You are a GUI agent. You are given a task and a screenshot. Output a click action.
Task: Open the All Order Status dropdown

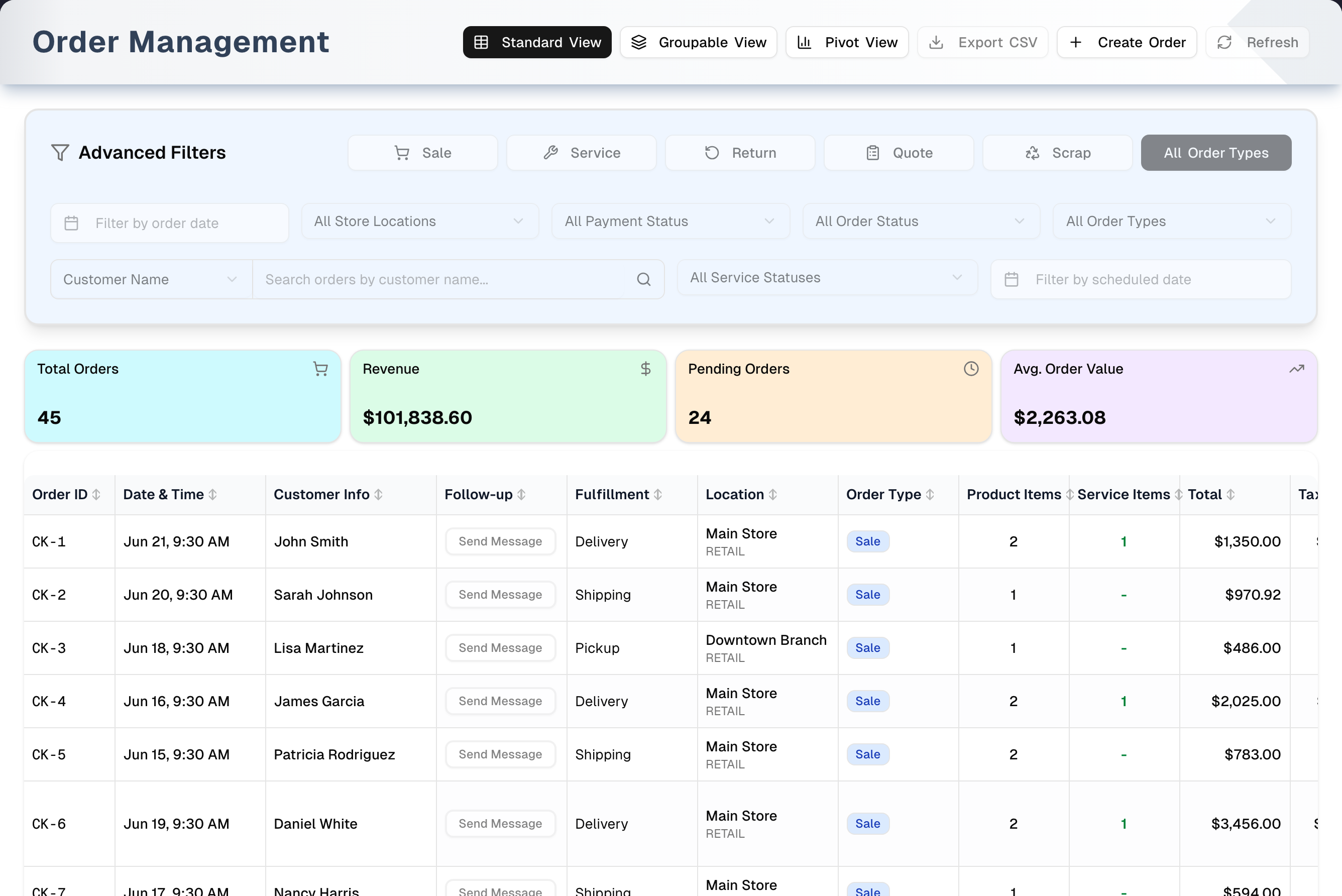[921, 221]
